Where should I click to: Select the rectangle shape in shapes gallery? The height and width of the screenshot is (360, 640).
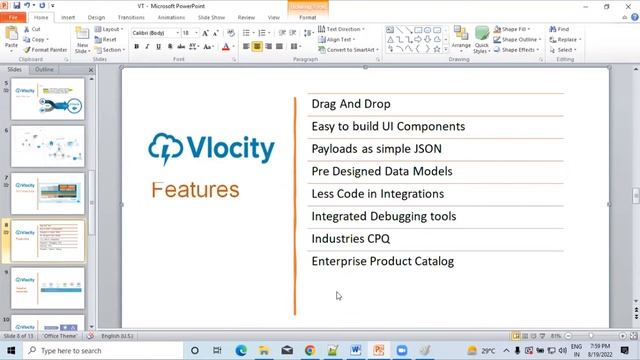(418, 30)
